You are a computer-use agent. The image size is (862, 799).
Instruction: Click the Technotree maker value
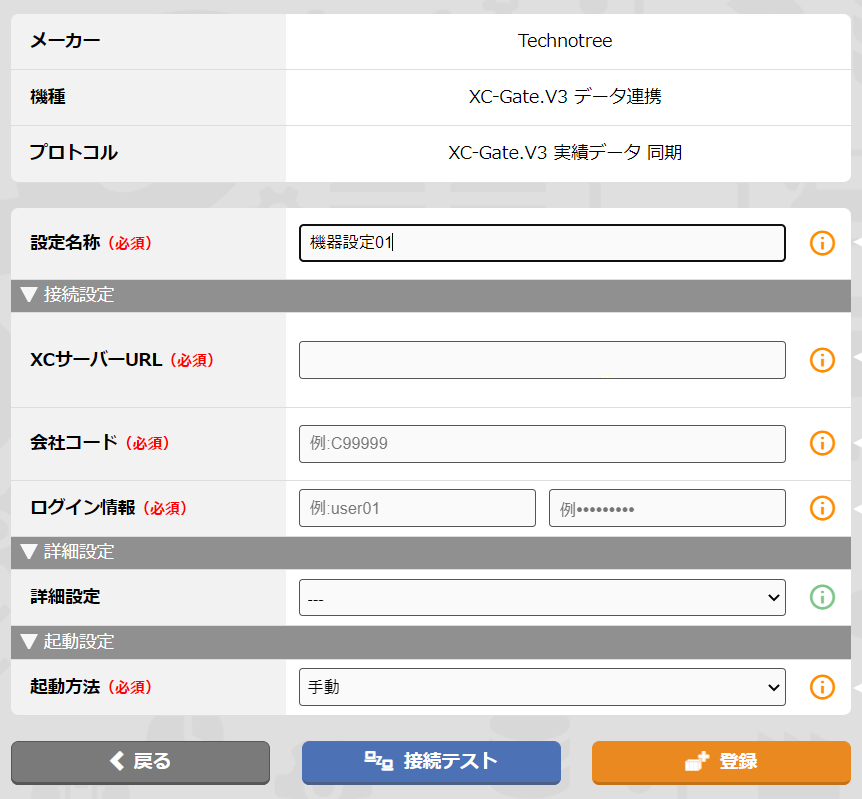point(565,41)
